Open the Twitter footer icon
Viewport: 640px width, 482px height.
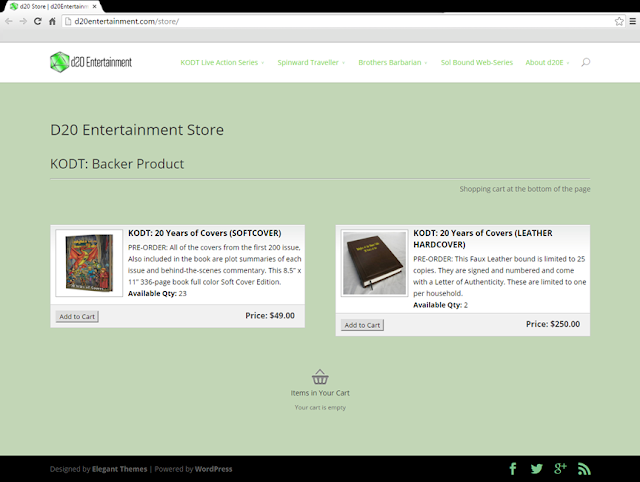[x=537, y=469]
